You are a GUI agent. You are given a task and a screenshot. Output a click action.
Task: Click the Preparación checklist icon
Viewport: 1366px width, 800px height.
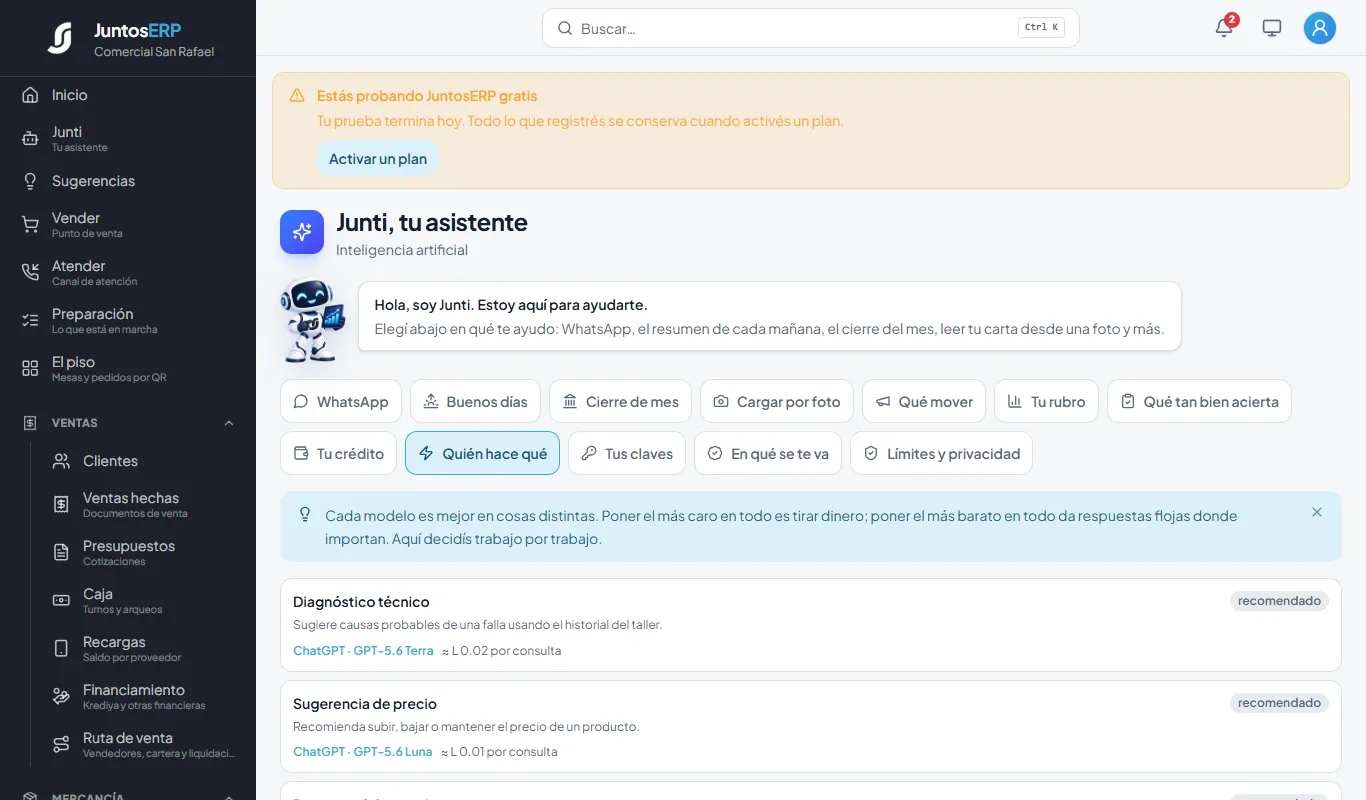30,321
